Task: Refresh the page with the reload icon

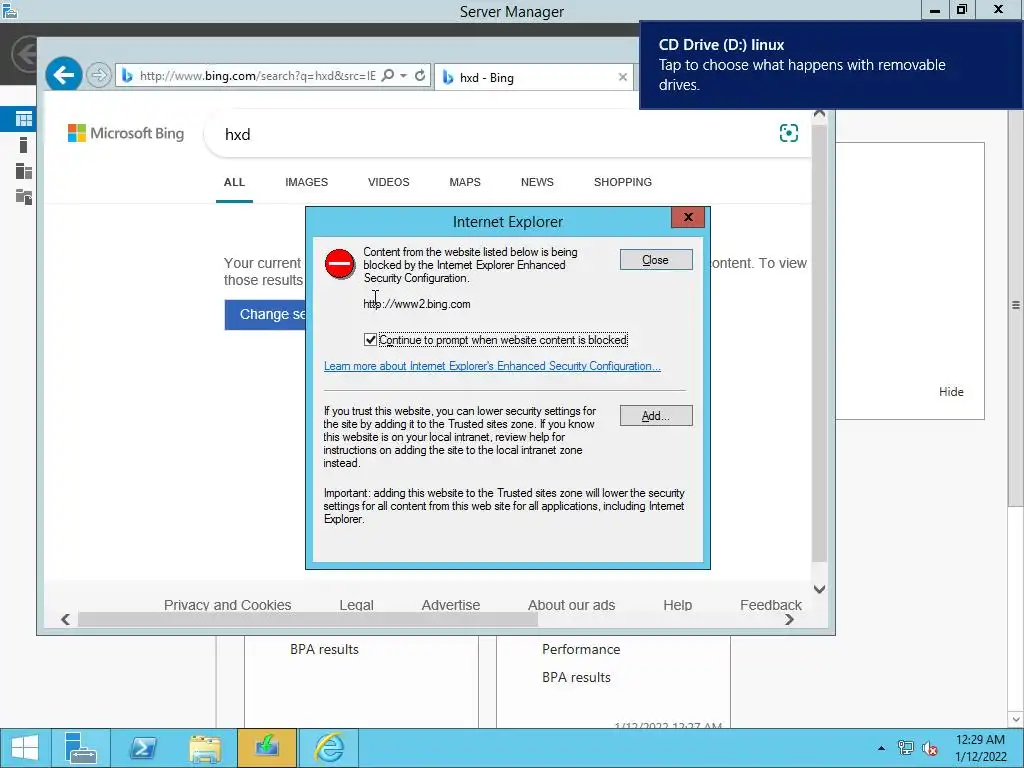Action: [x=420, y=76]
